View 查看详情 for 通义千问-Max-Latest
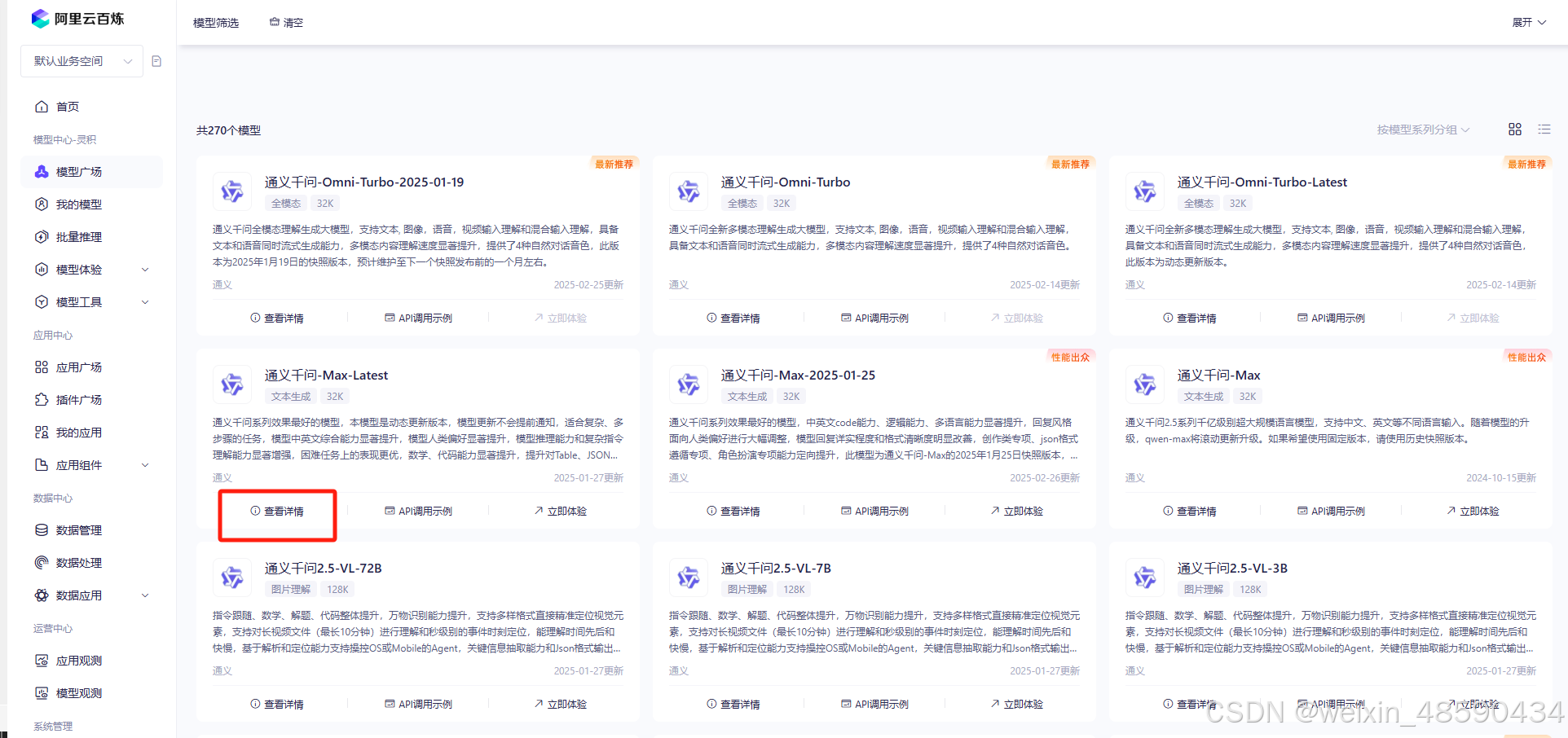1568x738 pixels. (277, 512)
